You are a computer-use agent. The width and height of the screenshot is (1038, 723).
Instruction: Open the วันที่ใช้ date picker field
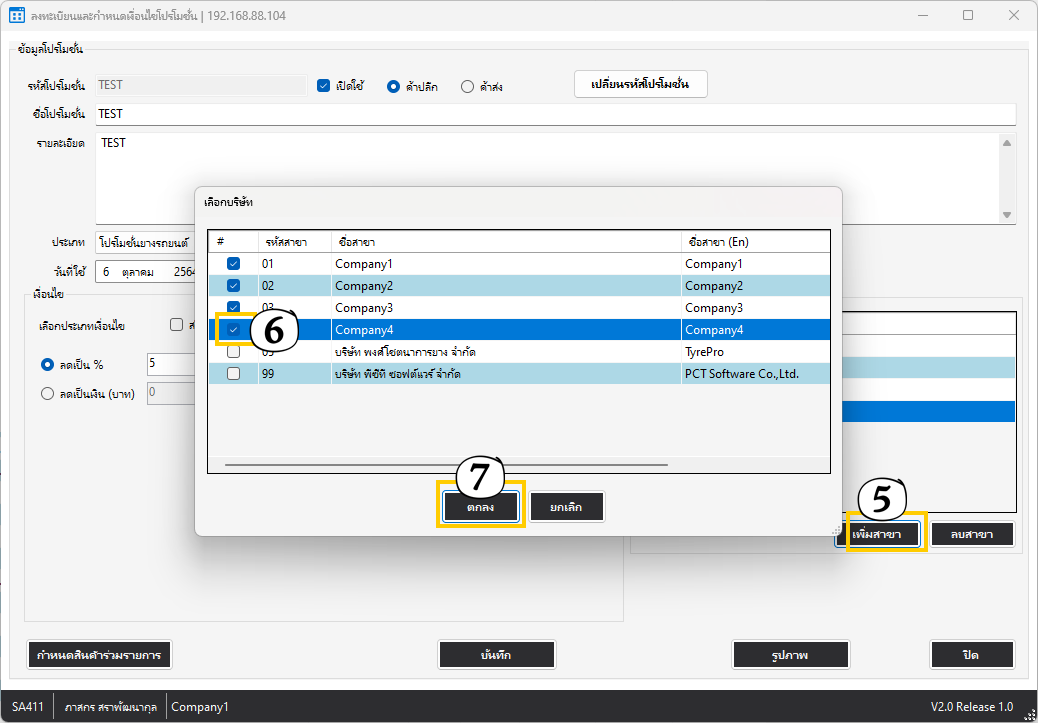(143, 272)
